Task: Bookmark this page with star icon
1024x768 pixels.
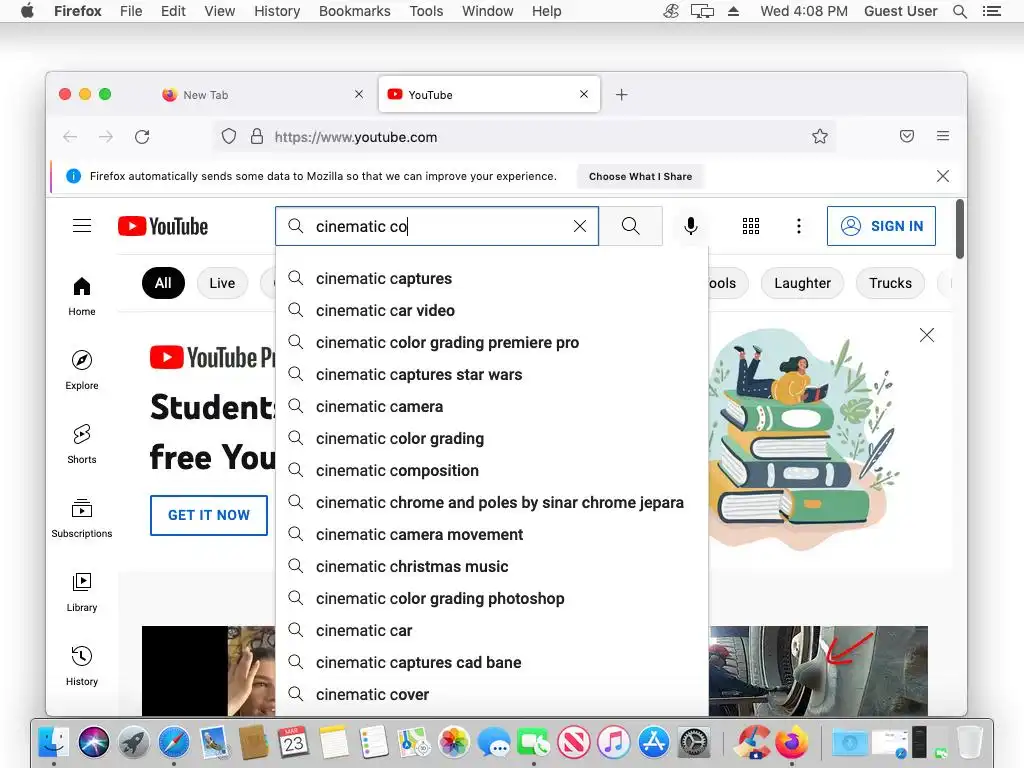Action: click(x=820, y=136)
